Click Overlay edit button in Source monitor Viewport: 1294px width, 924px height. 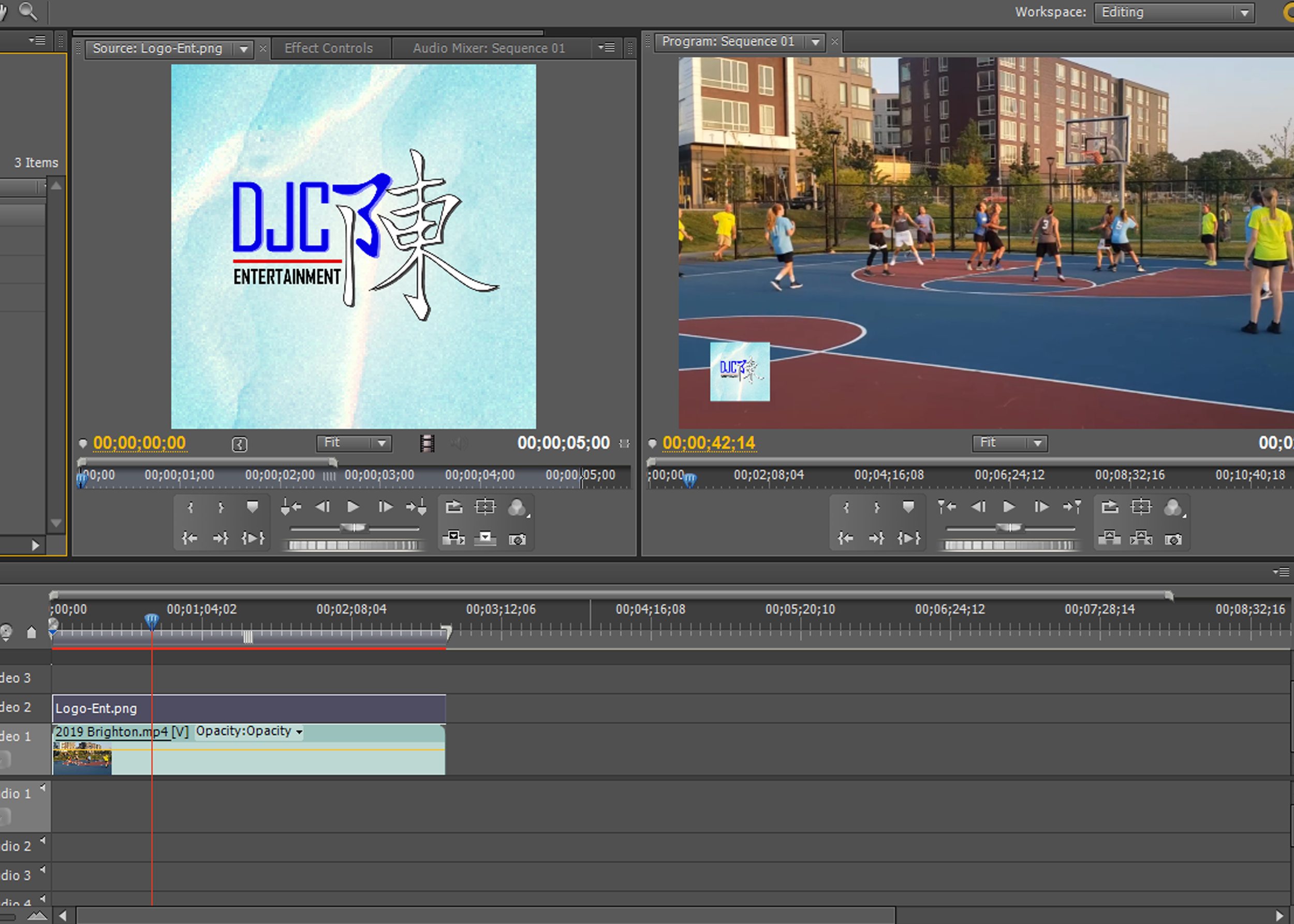pos(485,538)
